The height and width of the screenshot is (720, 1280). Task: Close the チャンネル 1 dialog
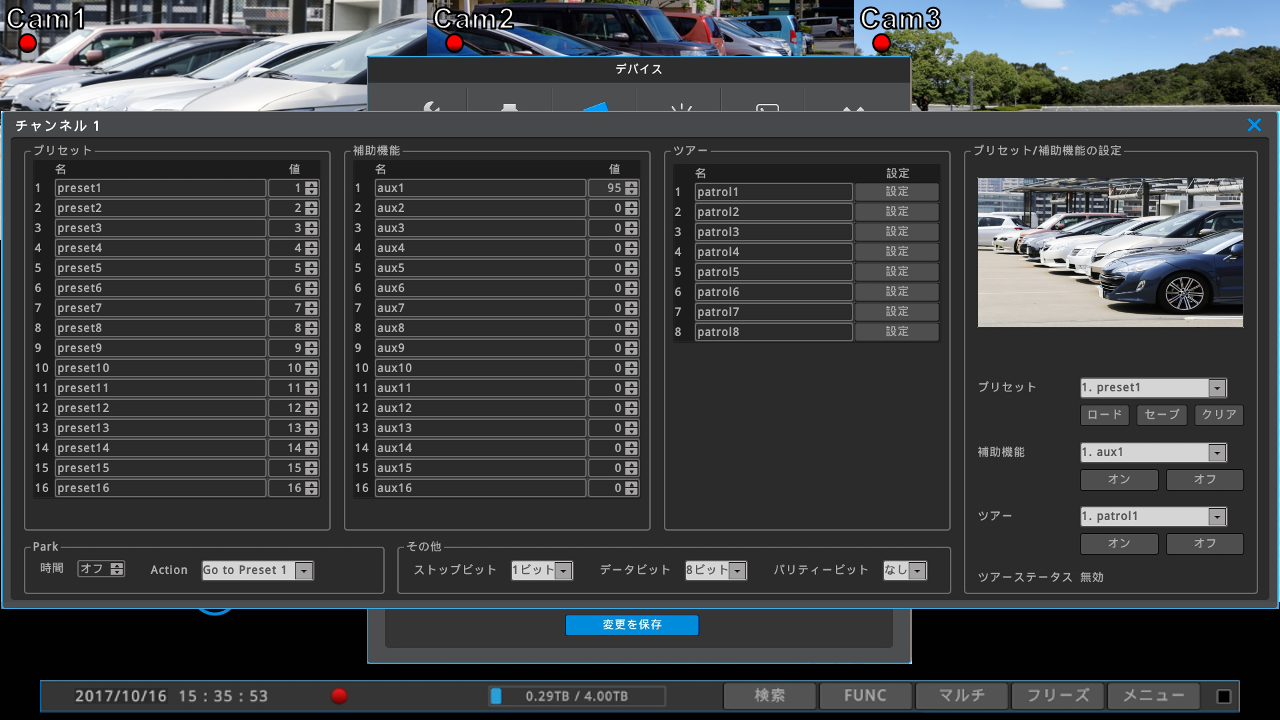tap(1254, 125)
